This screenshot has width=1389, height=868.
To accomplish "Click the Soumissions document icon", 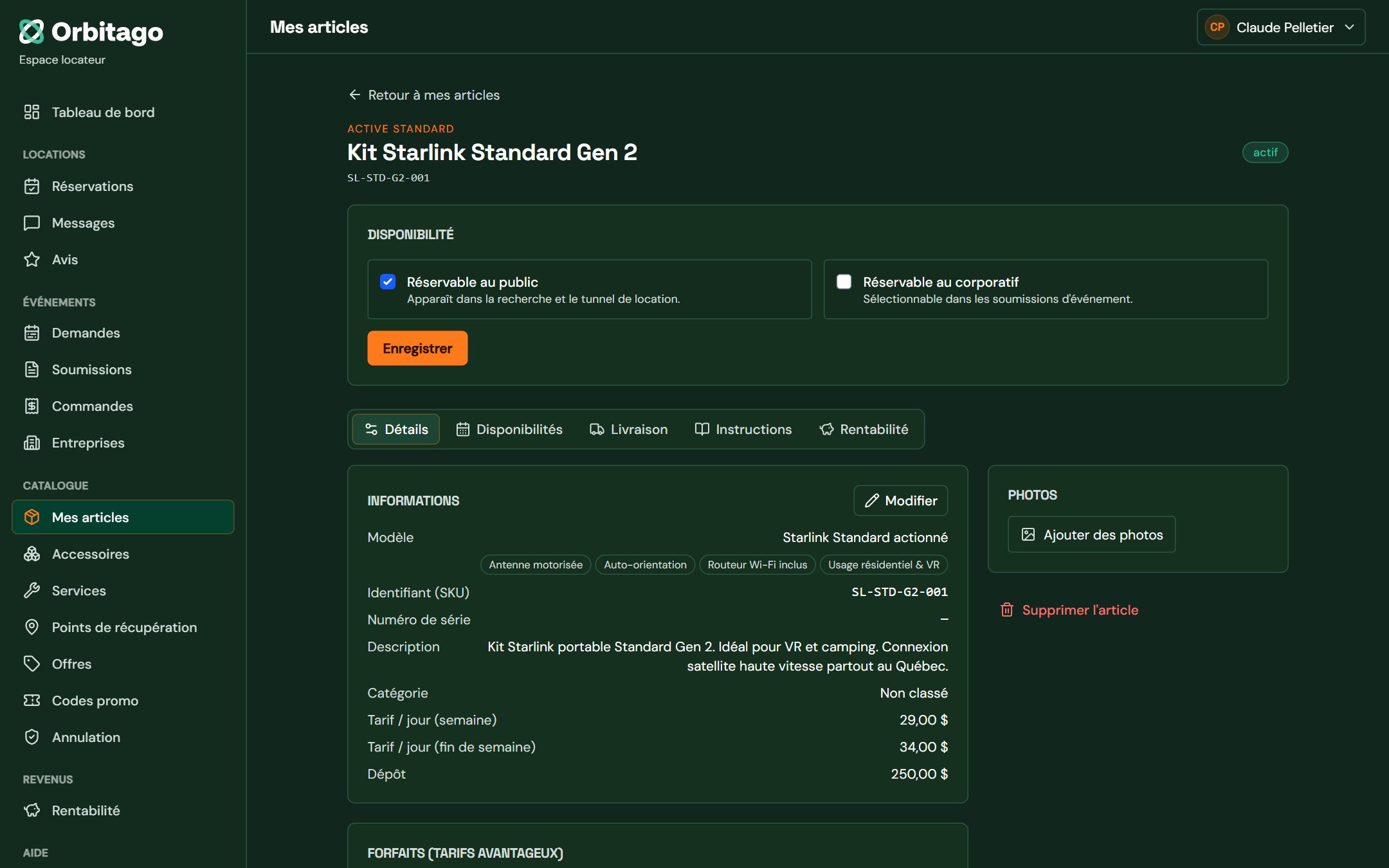I will (32, 370).
